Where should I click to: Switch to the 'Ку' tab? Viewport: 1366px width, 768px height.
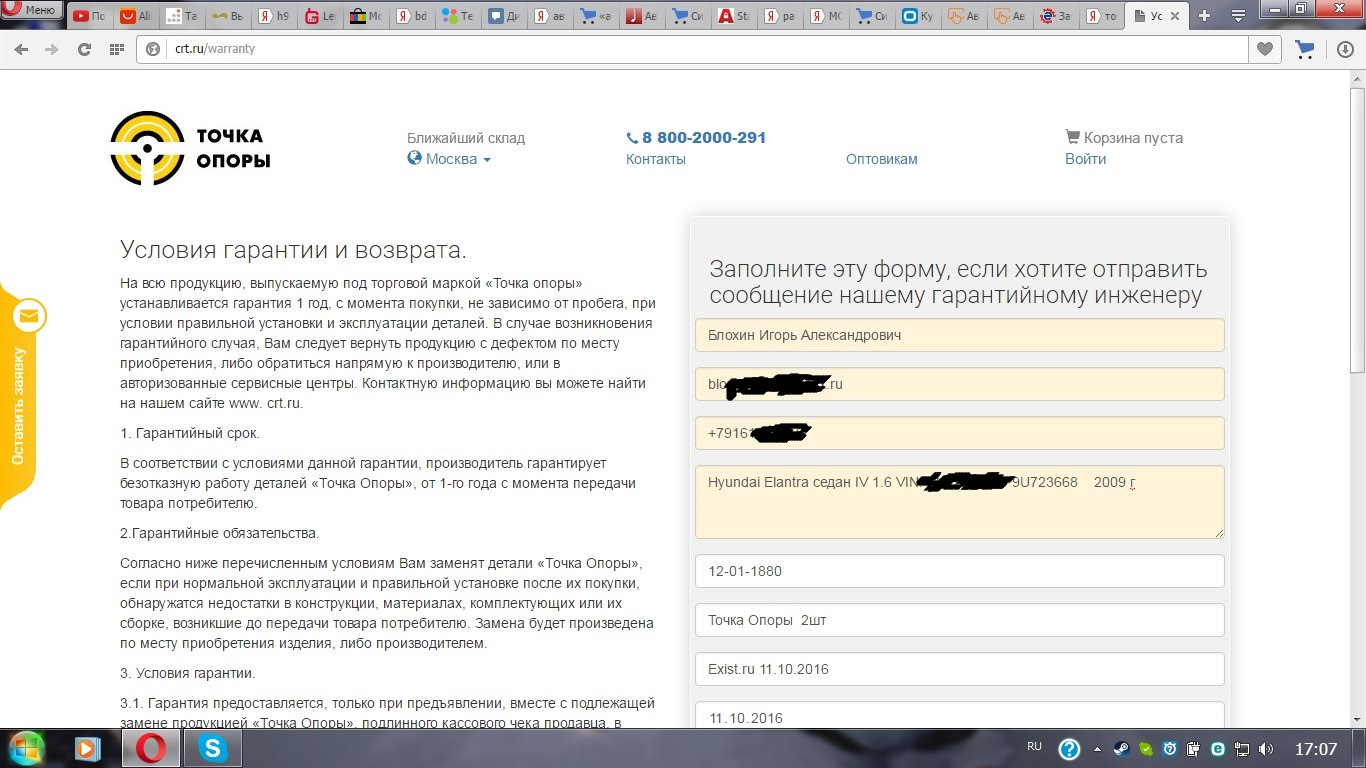click(x=918, y=16)
